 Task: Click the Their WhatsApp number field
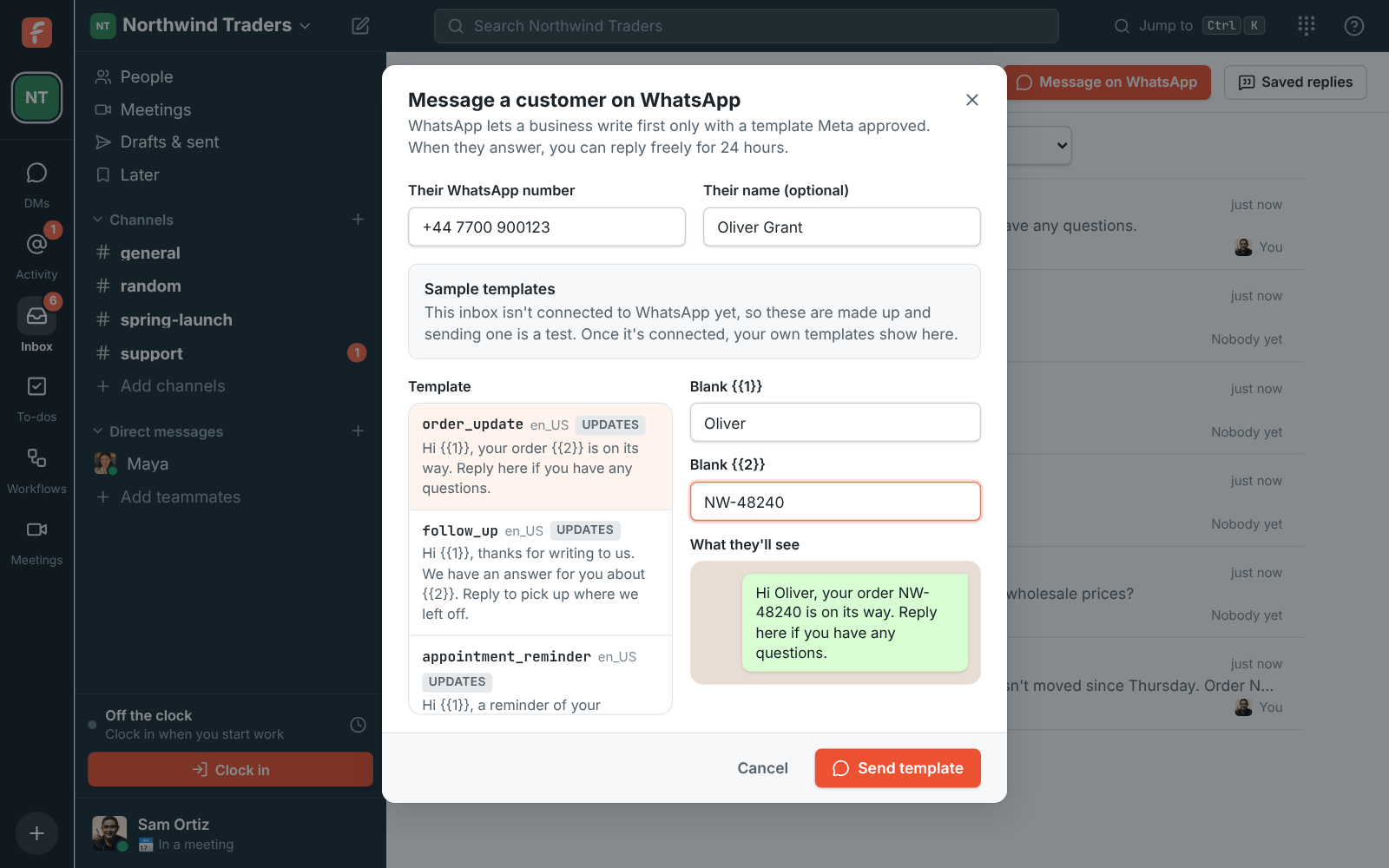tap(547, 227)
